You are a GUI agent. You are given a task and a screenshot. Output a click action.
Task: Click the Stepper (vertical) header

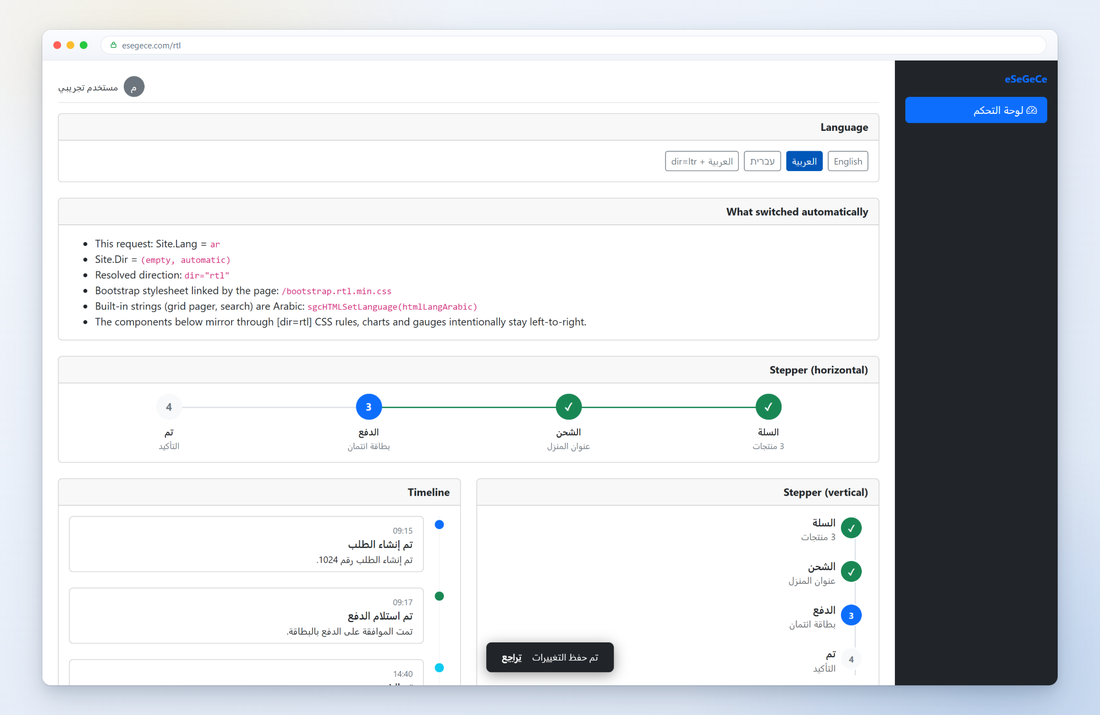(678, 493)
